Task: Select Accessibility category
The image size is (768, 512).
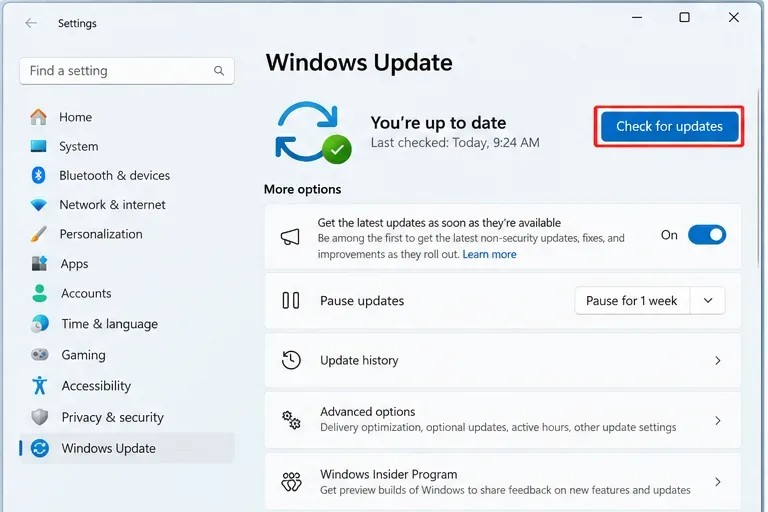Action: 127,386
